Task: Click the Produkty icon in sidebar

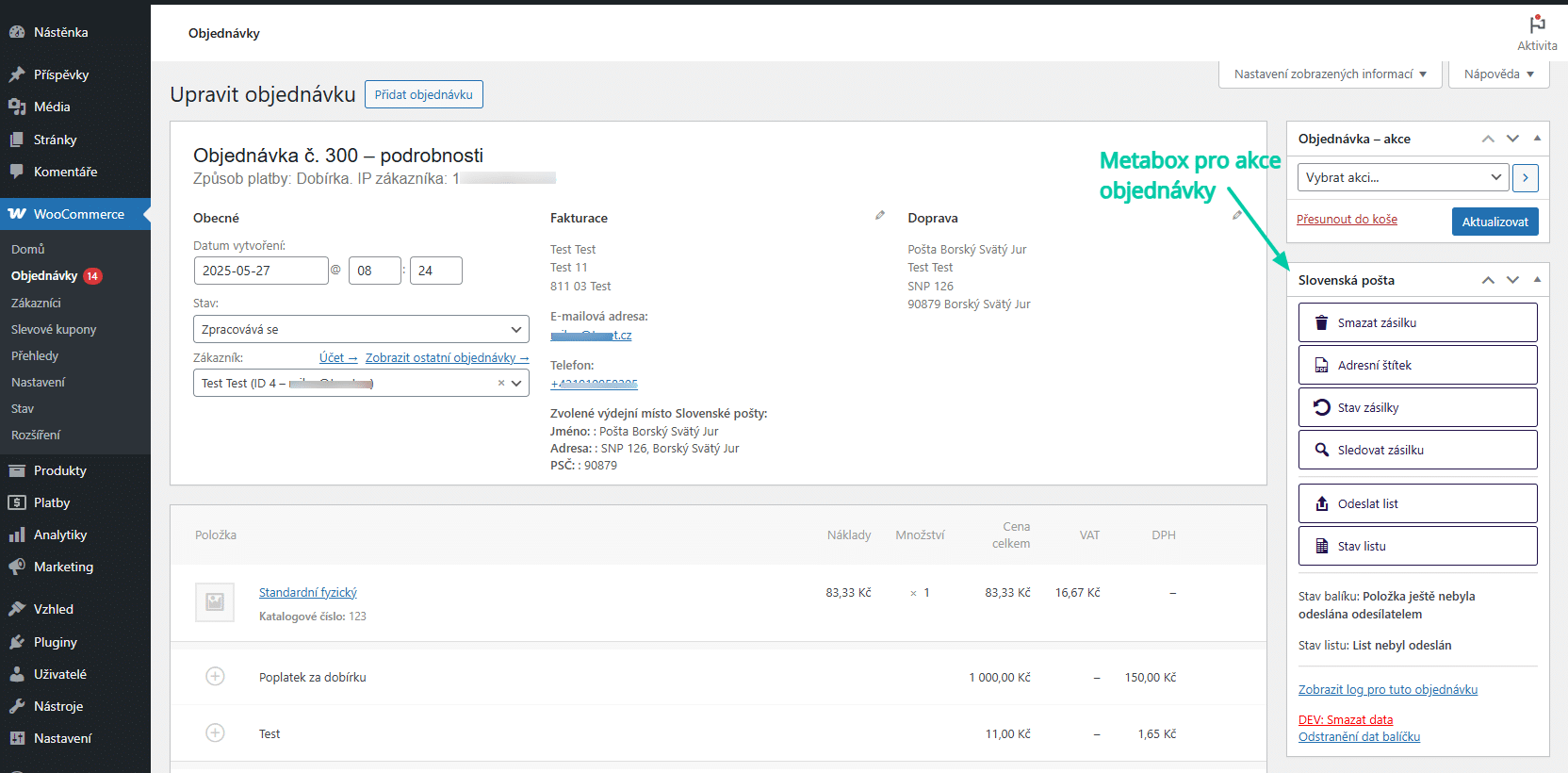Action: point(17,470)
